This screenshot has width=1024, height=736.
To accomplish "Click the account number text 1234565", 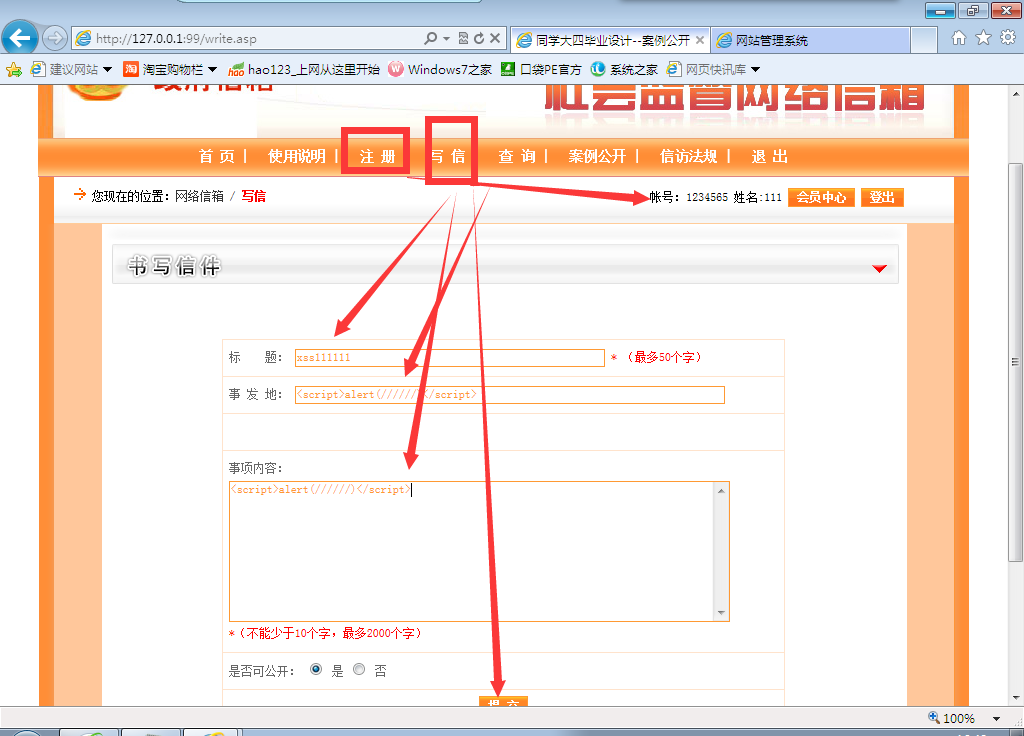I will [x=707, y=197].
